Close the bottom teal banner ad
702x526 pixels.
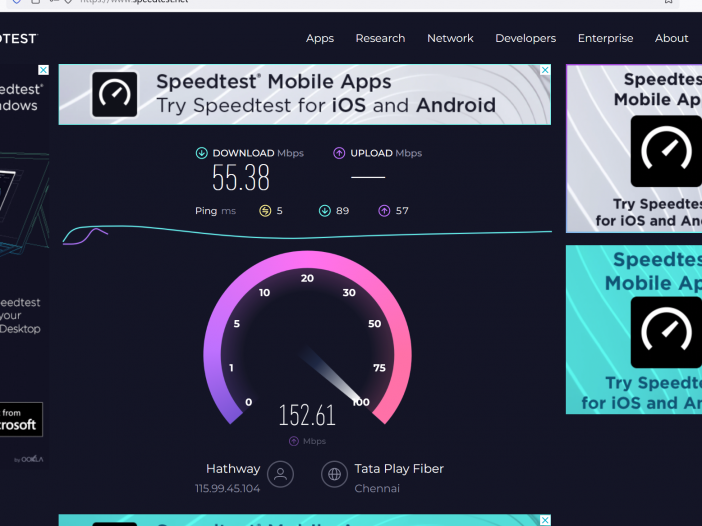pos(545,520)
